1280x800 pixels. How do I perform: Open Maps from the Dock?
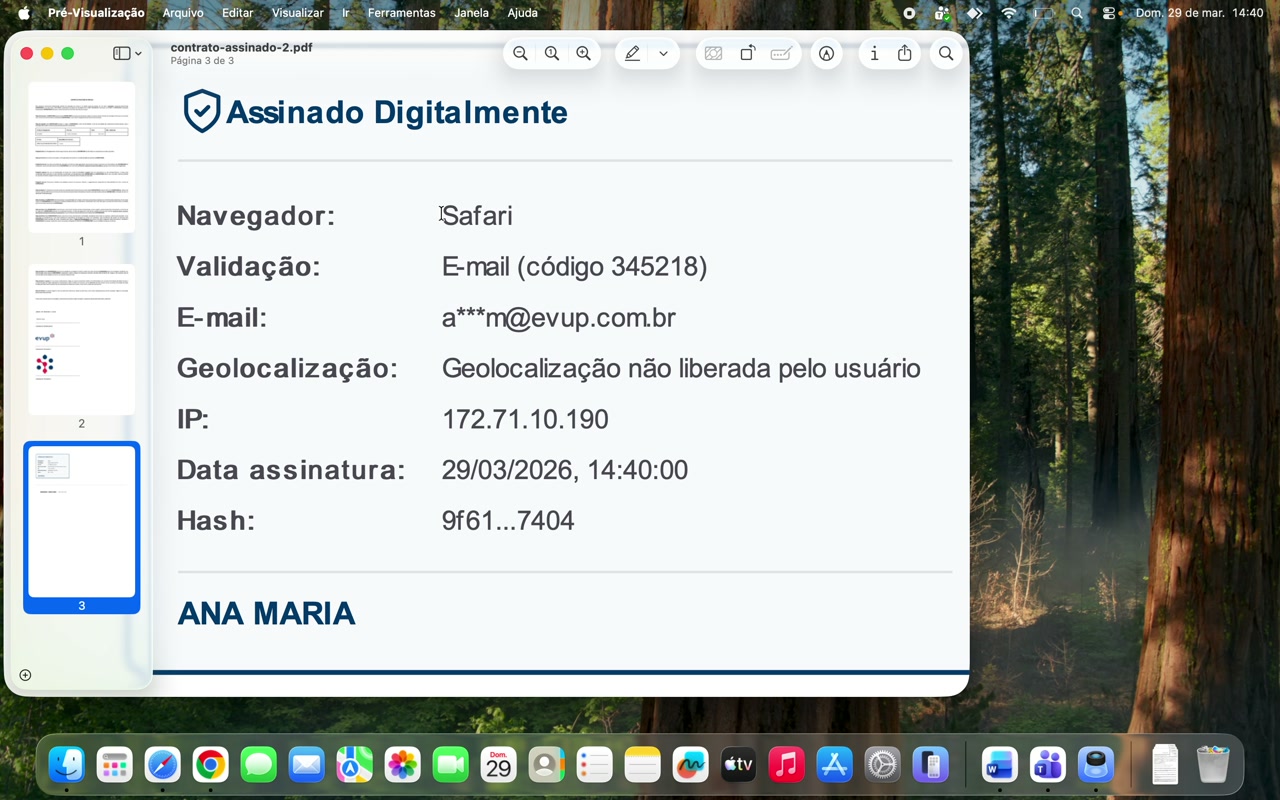point(355,766)
